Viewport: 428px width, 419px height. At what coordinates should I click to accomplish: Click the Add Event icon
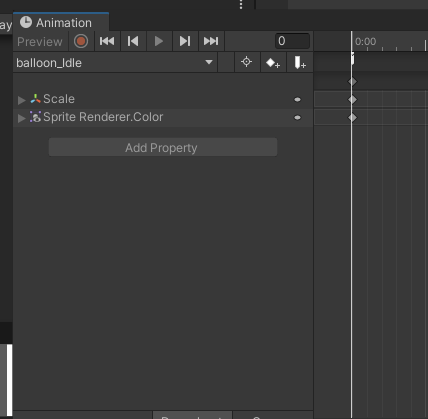click(x=300, y=62)
